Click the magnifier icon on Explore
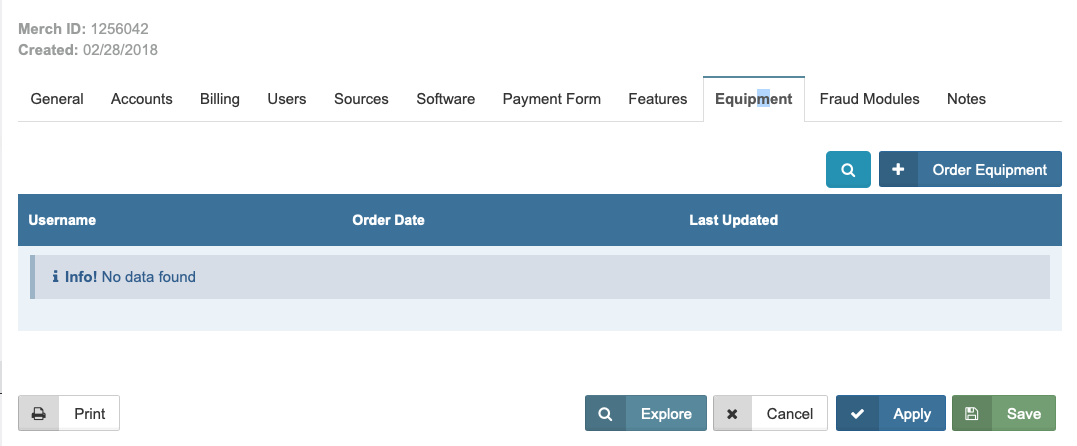Screen dimensions: 1077x446 pyautogui.click(x=605, y=414)
